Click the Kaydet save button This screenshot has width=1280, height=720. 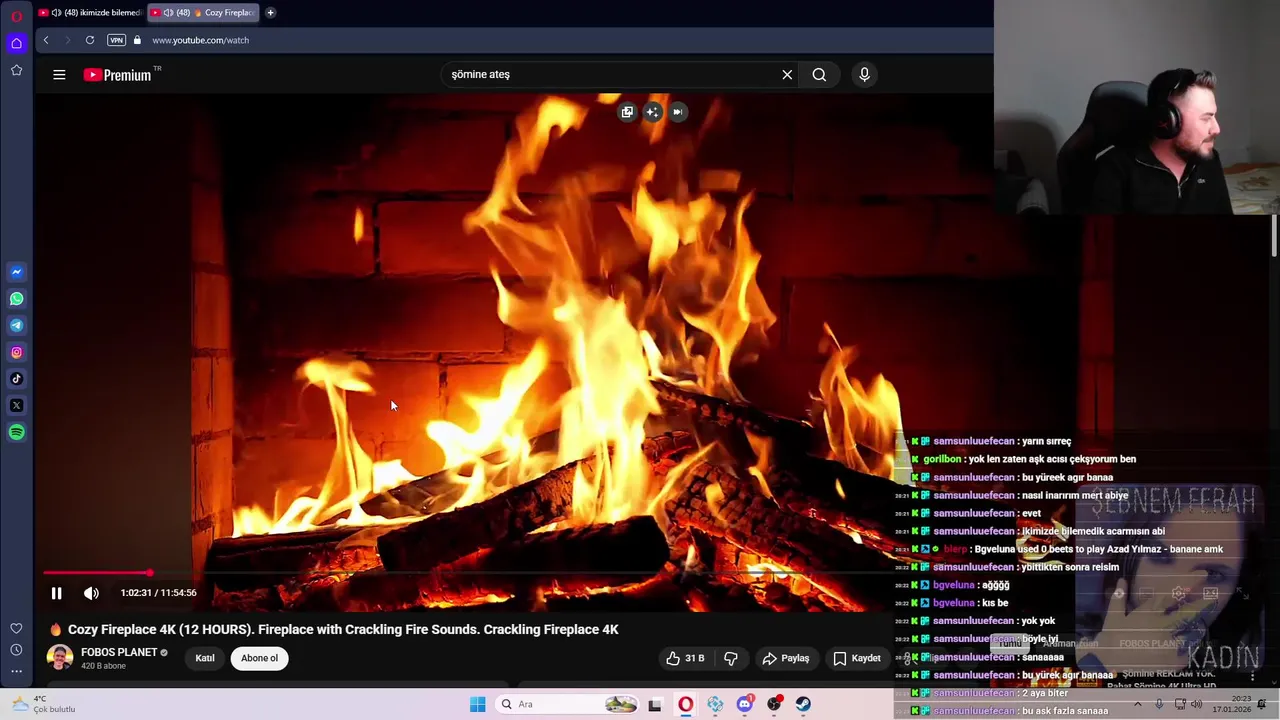[x=858, y=658]
